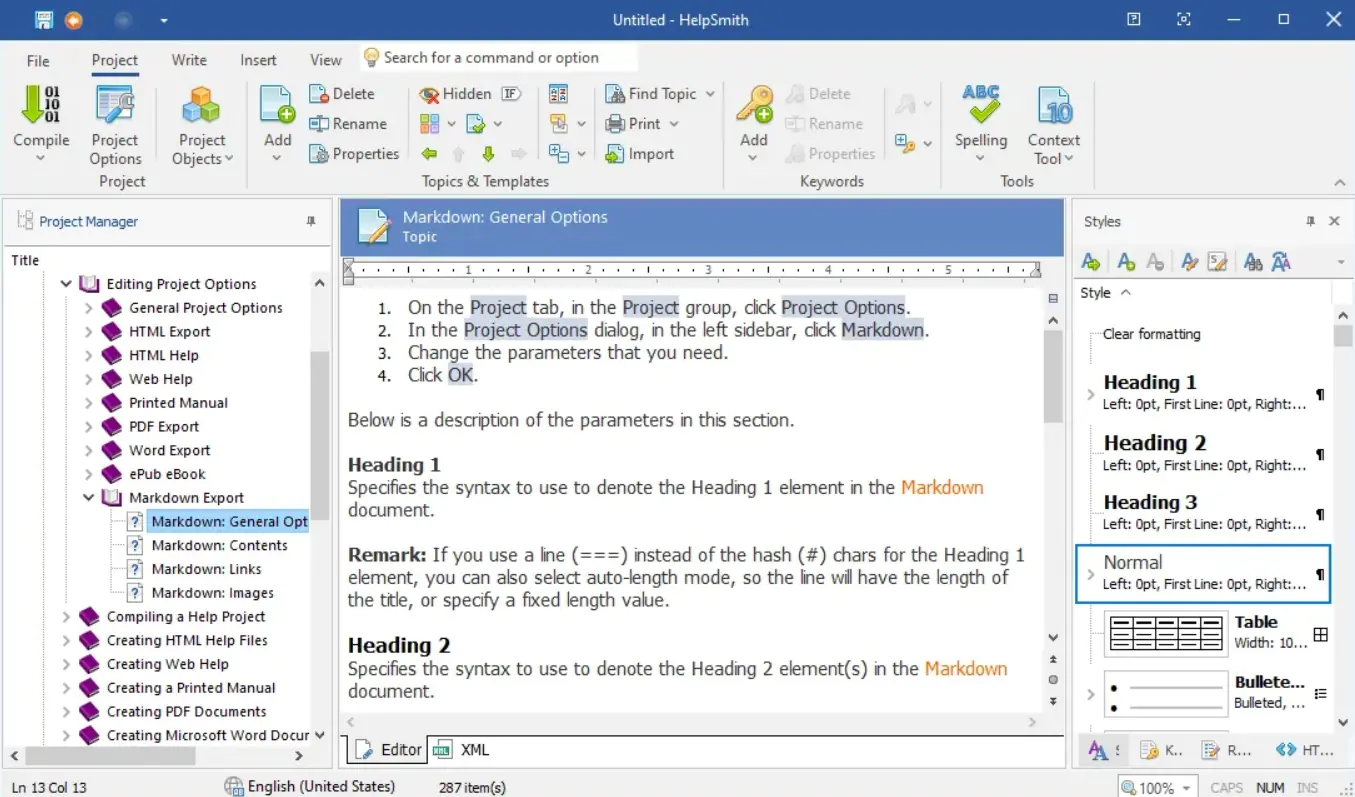Close the Styles panel
The image size is (1355, 797).
pos(1334,221)
